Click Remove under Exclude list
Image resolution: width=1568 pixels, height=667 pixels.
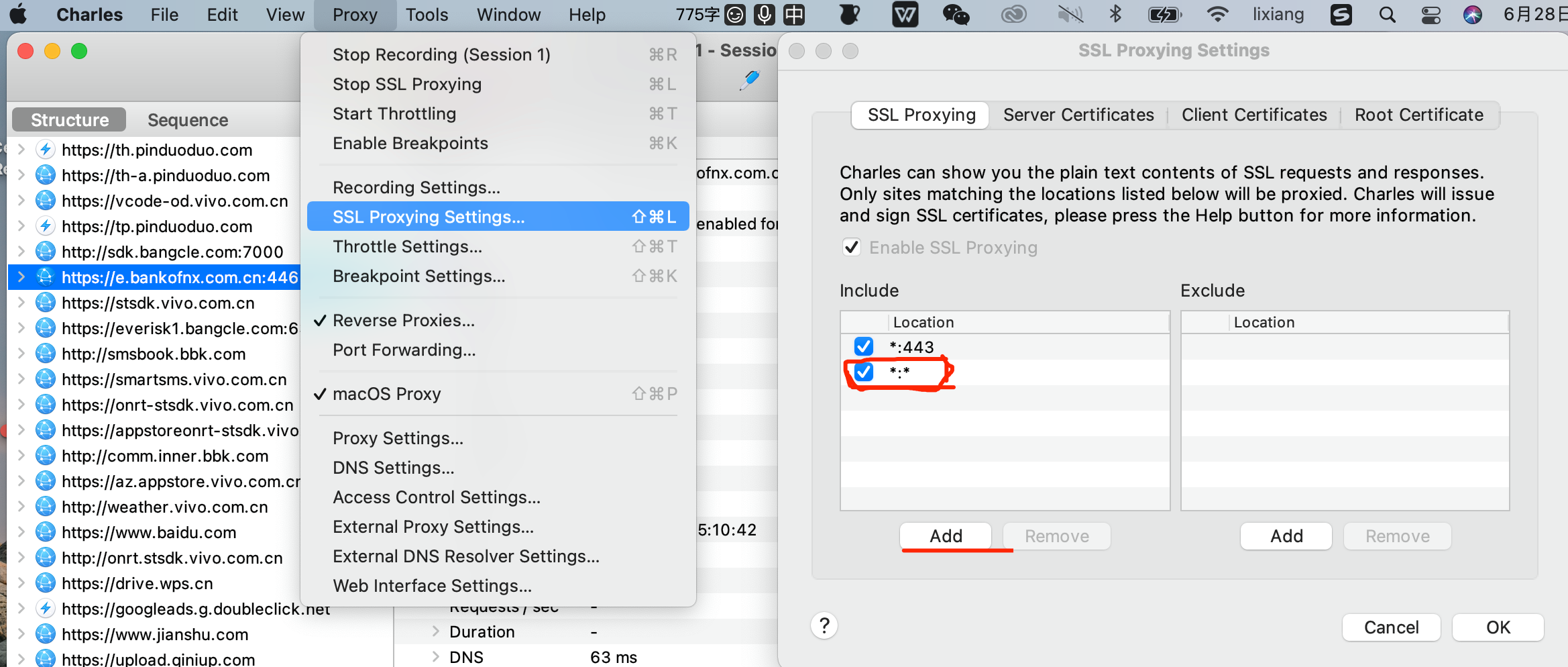[1397, 536]
